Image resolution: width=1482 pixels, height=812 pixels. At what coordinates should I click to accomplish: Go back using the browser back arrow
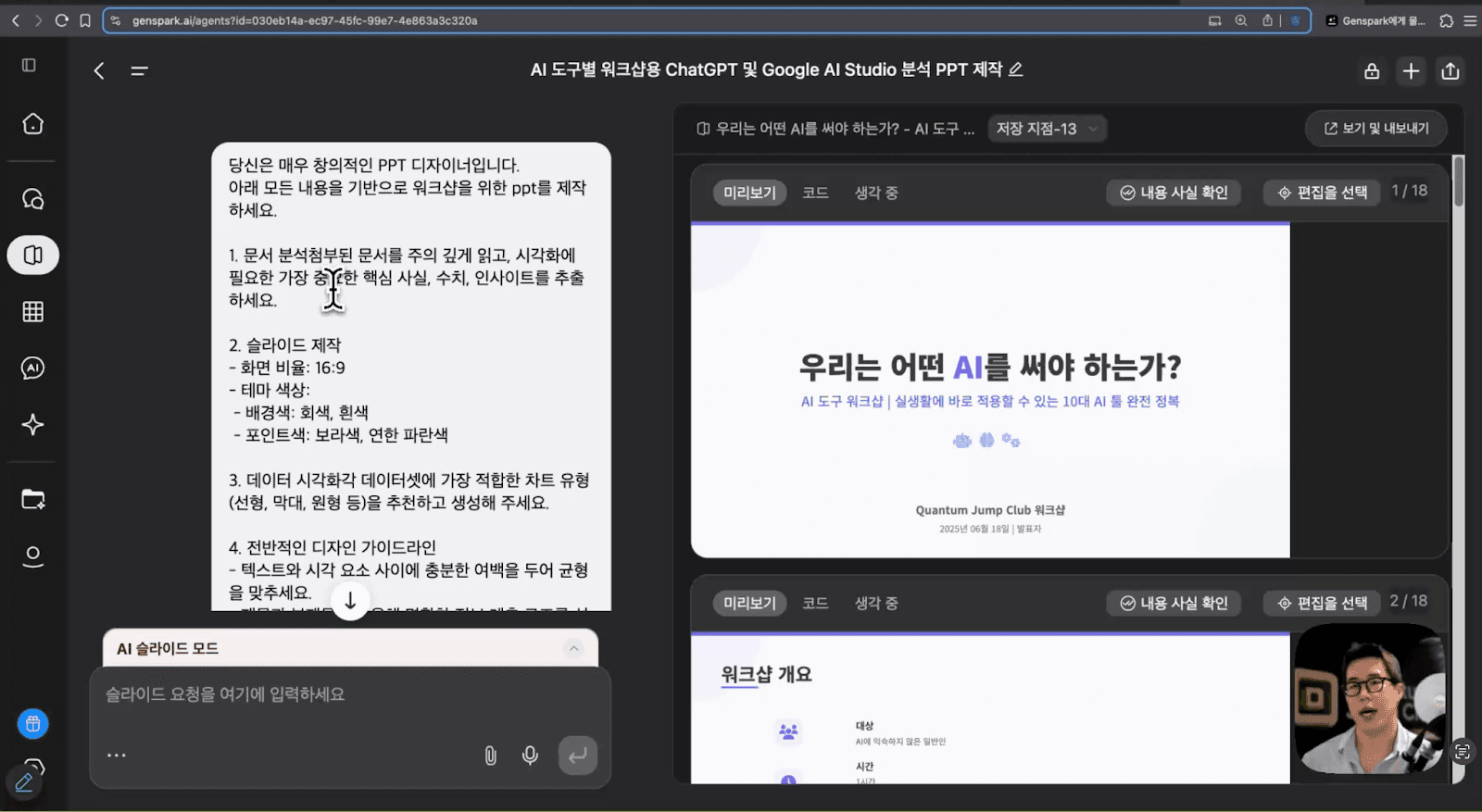(x=16, y=20)
